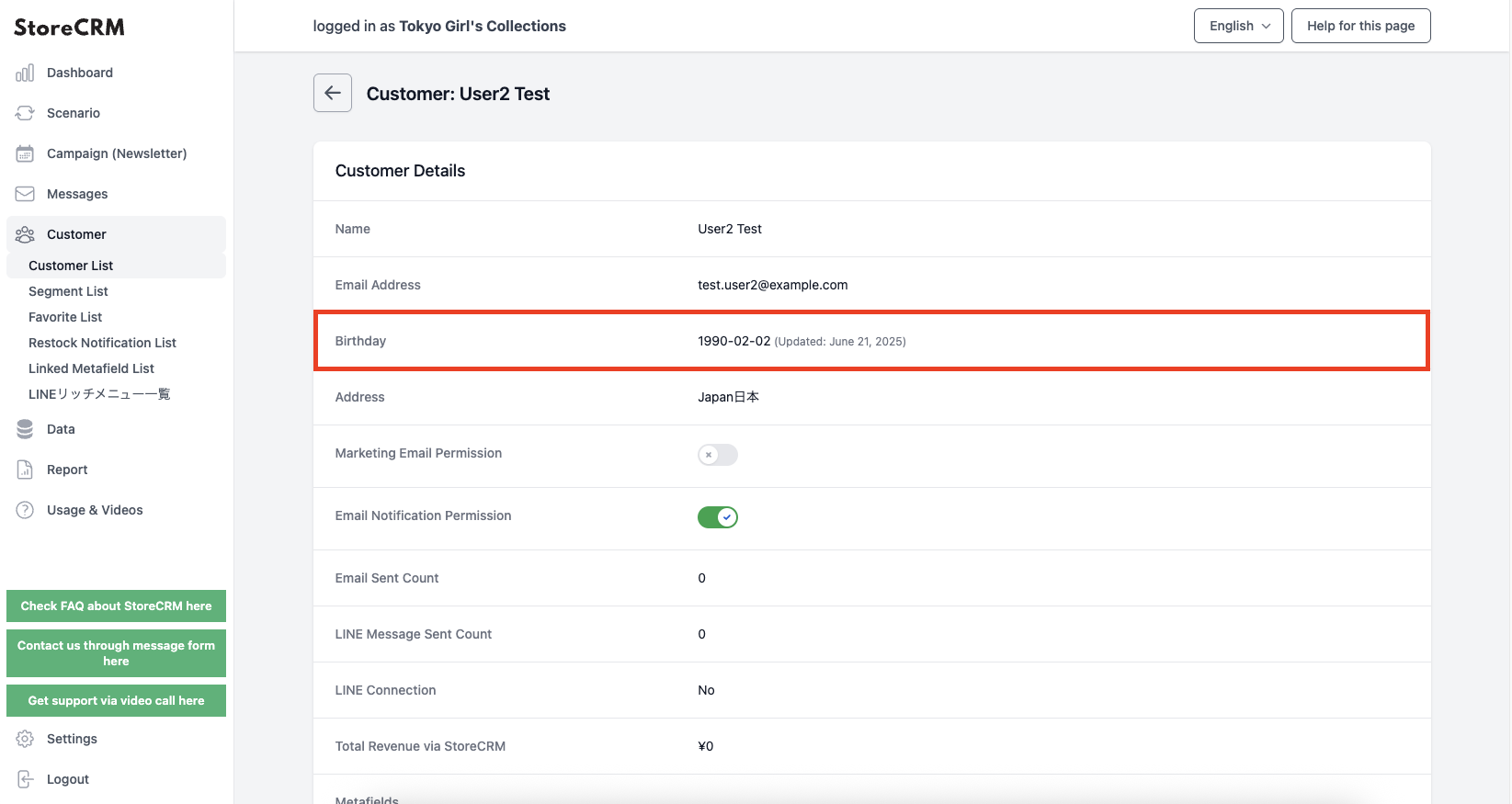Click the Updated: June 21, 2025 note

pyautogui.click(x=840, y=342)
